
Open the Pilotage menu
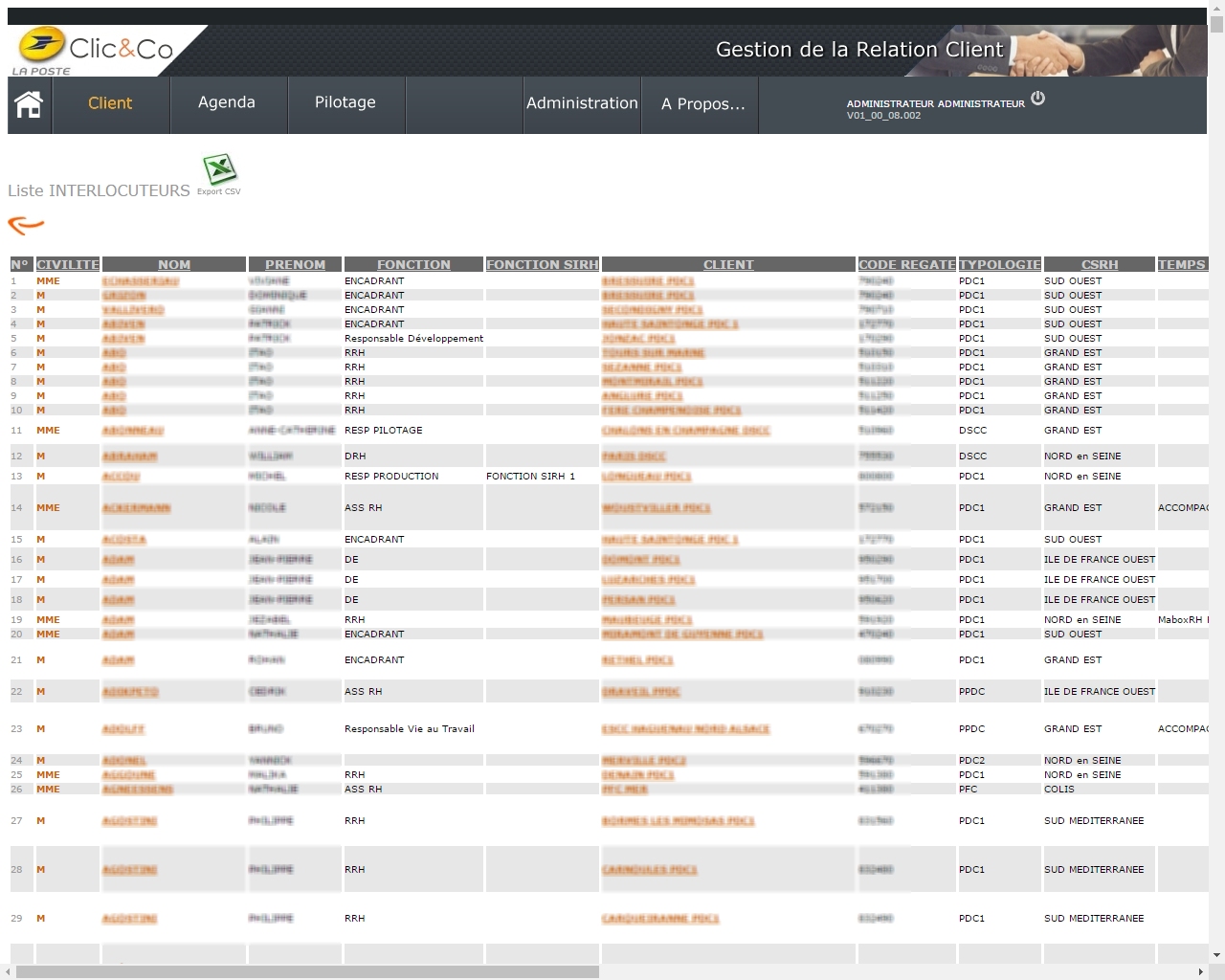pyautogui.click(x=345, y=102)
